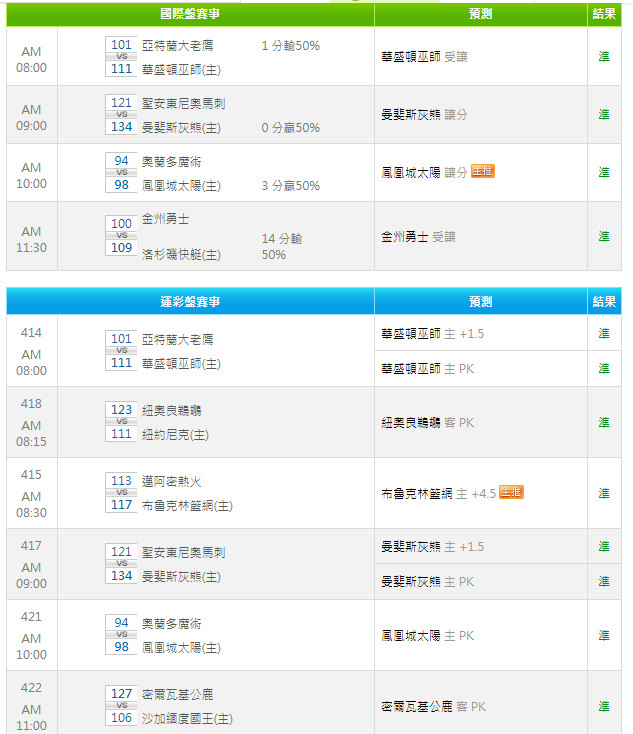Click handicap text 14 分輸 50%
This screenshot has height=734, width=633.
point(282,247)
